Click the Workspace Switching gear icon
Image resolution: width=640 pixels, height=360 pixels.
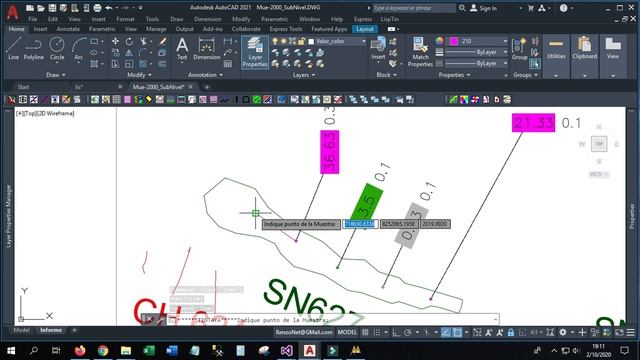[x=563, y=332]
